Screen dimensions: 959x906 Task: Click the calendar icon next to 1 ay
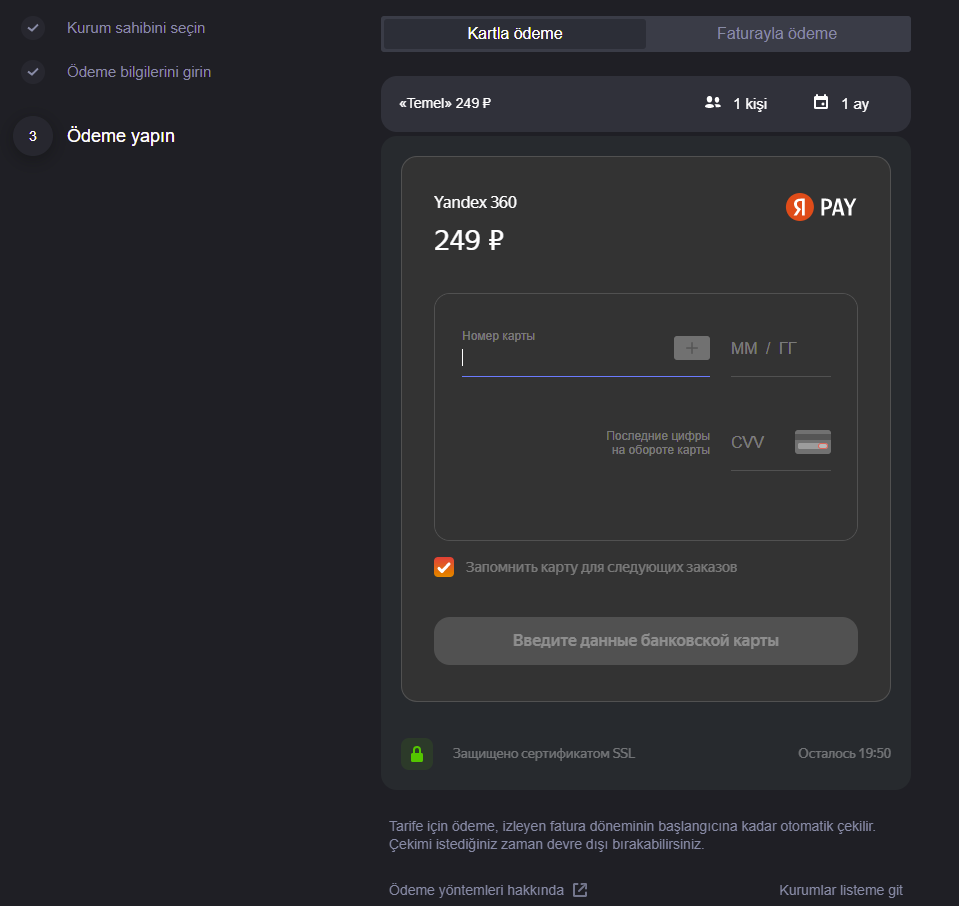821,102
